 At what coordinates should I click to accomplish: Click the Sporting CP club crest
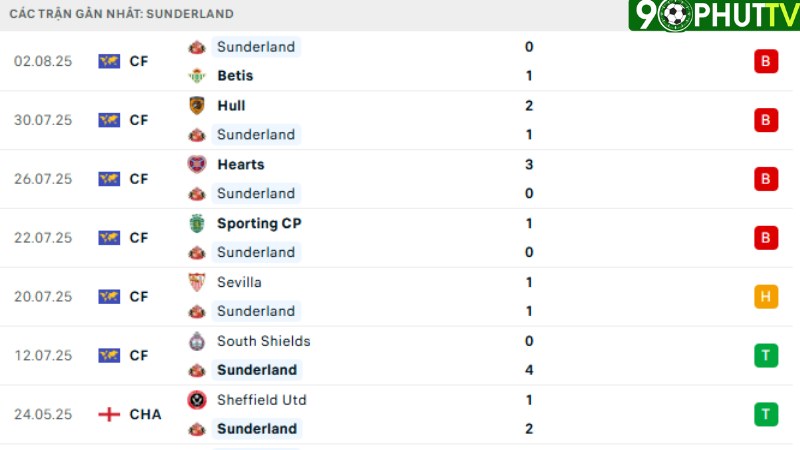pos(197,223)
